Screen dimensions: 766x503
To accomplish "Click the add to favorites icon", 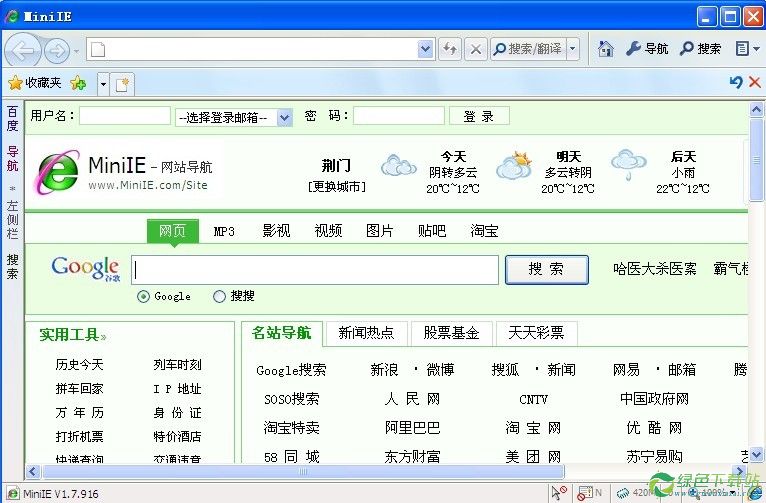I will pos(78,83).
